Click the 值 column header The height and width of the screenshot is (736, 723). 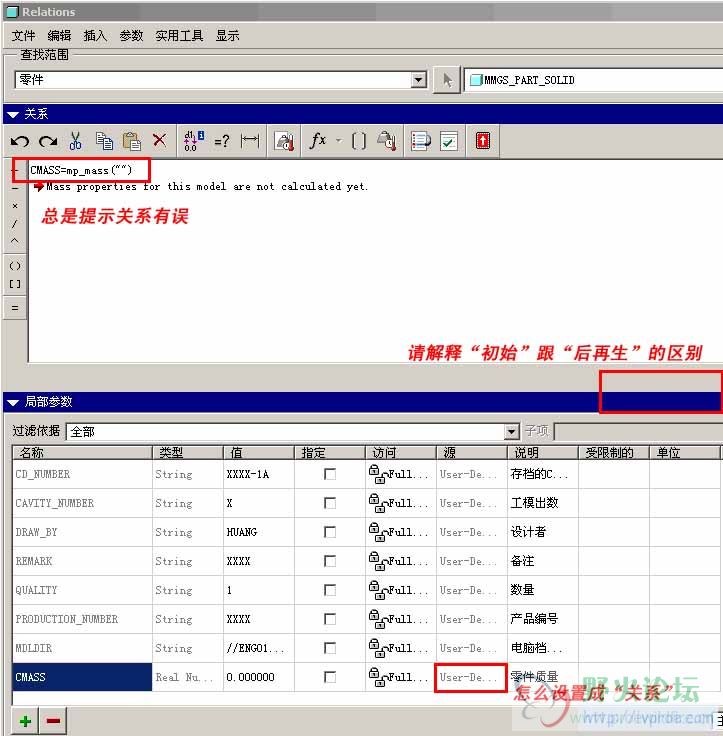(x=259, y=452)
